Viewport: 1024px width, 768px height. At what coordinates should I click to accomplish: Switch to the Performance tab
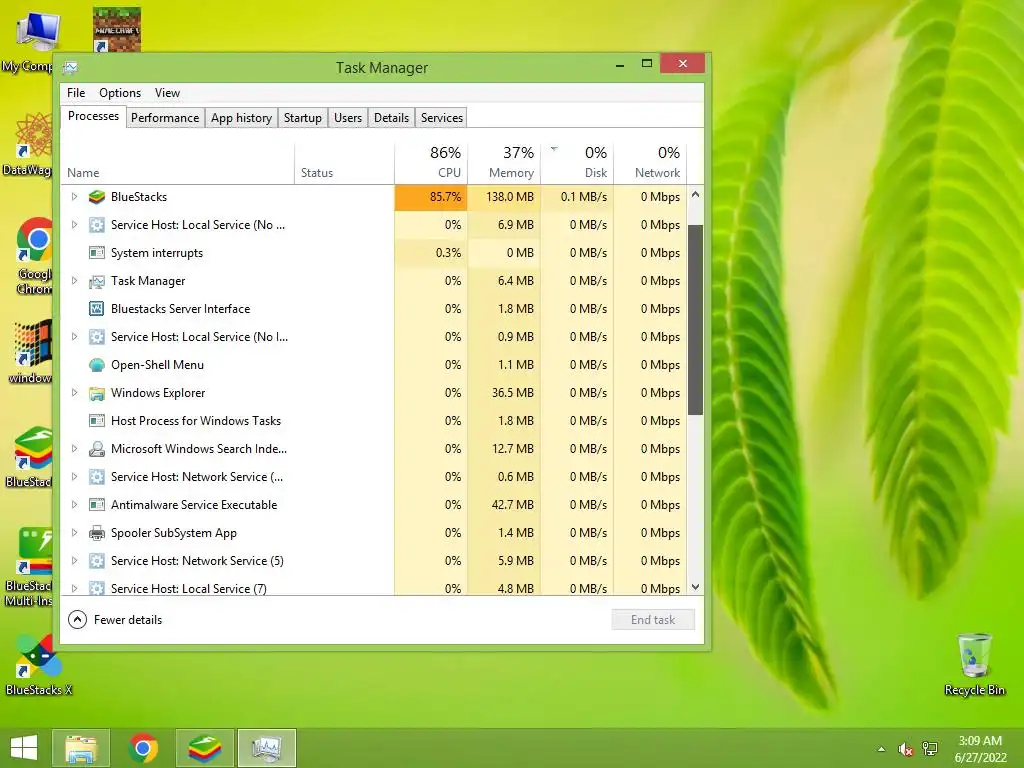coord(165,118)
